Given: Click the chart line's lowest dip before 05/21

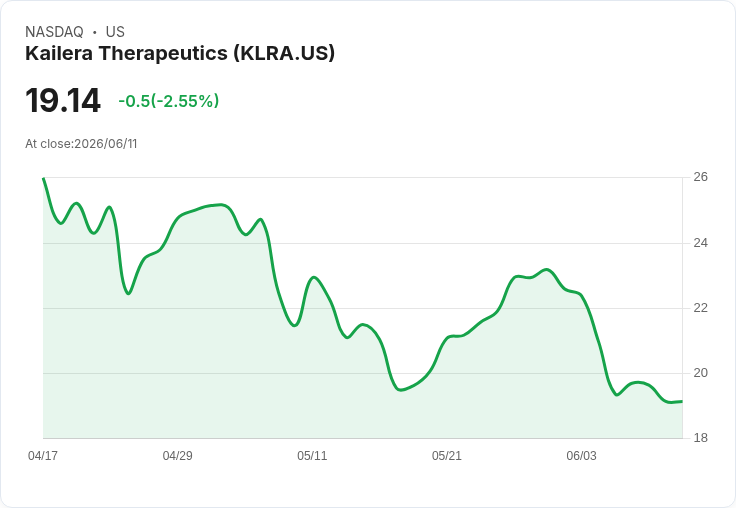Looking at the screenshot, I should click(x=400, y=390).
